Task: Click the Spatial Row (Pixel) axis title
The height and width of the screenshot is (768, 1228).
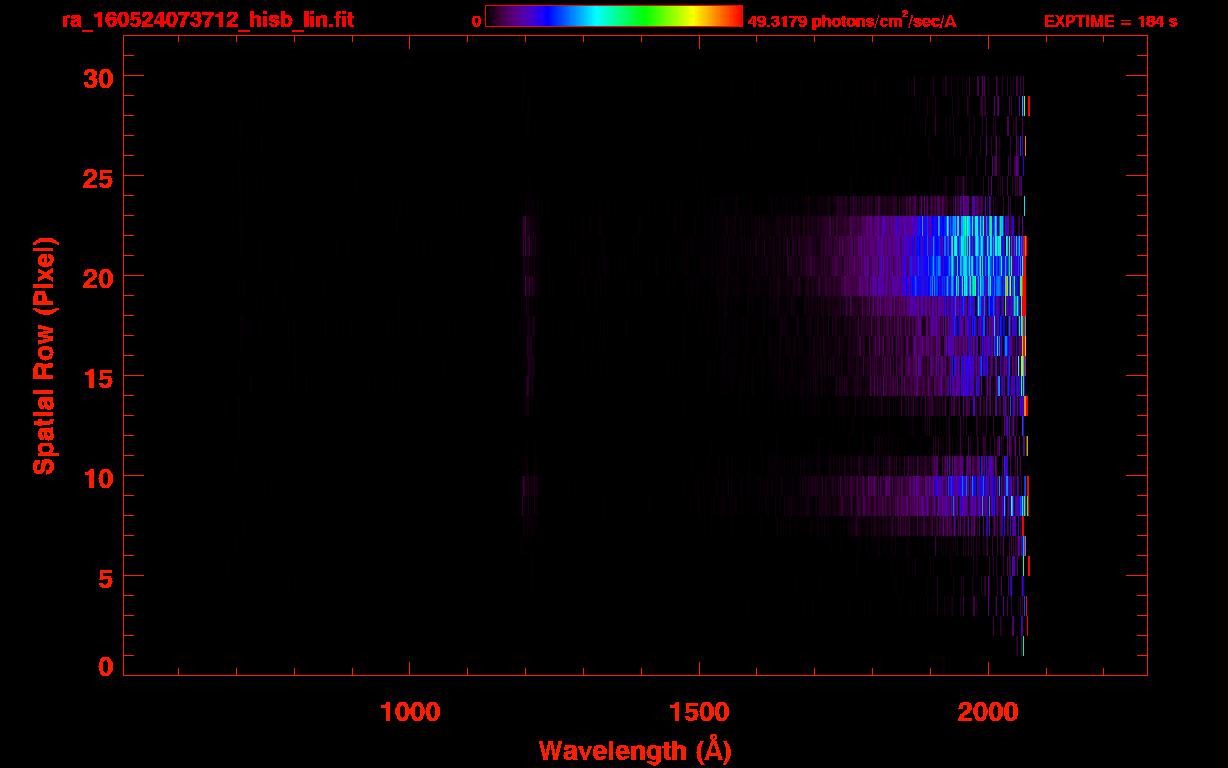Action: pyautogui.click(x=43, y=355)
